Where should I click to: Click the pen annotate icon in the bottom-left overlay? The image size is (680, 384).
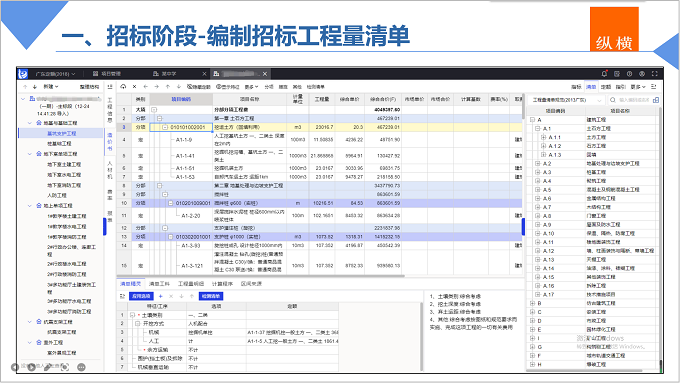(48, 367)
